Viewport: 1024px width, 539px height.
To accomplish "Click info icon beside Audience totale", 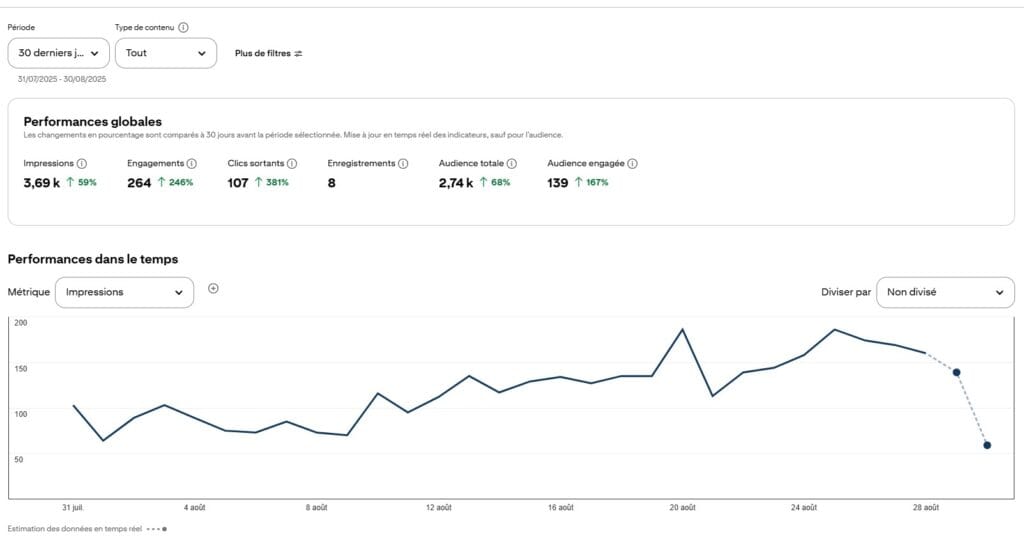I will [x=511, y=163].
